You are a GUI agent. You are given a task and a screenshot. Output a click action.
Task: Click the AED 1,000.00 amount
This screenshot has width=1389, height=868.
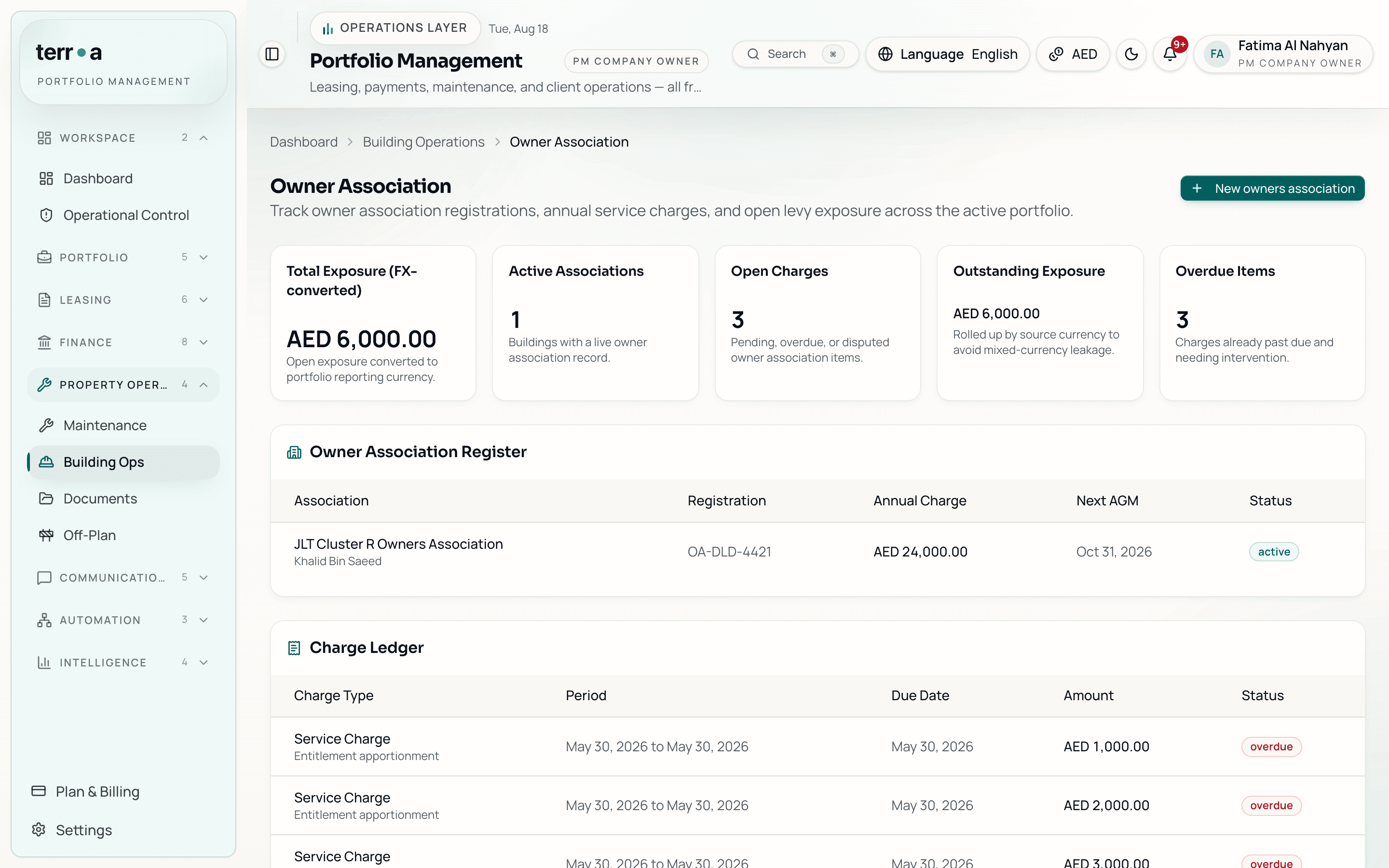(1106, 747)
